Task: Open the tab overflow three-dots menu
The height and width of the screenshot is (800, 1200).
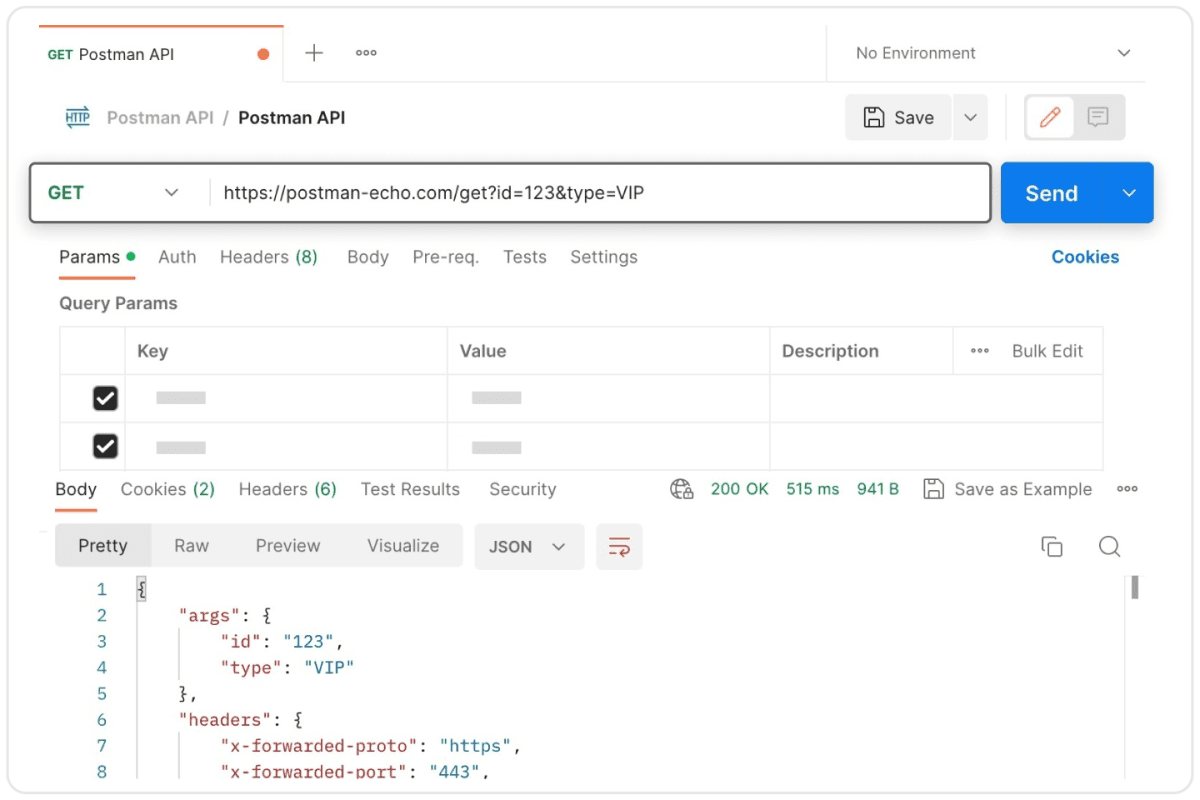Action: click(x=366, y=53)
